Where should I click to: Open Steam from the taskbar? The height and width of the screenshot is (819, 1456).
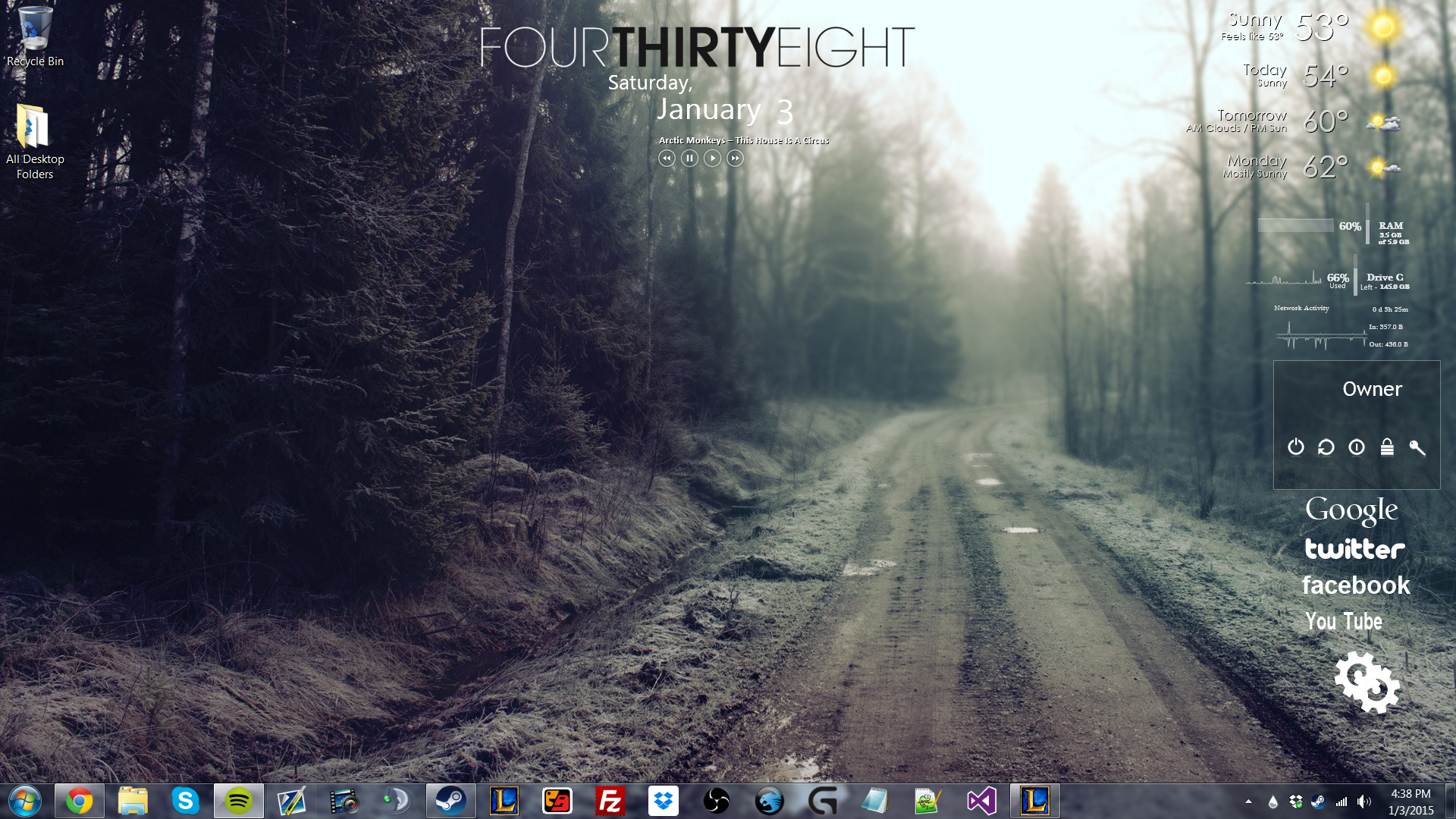(x=451, y=801)
